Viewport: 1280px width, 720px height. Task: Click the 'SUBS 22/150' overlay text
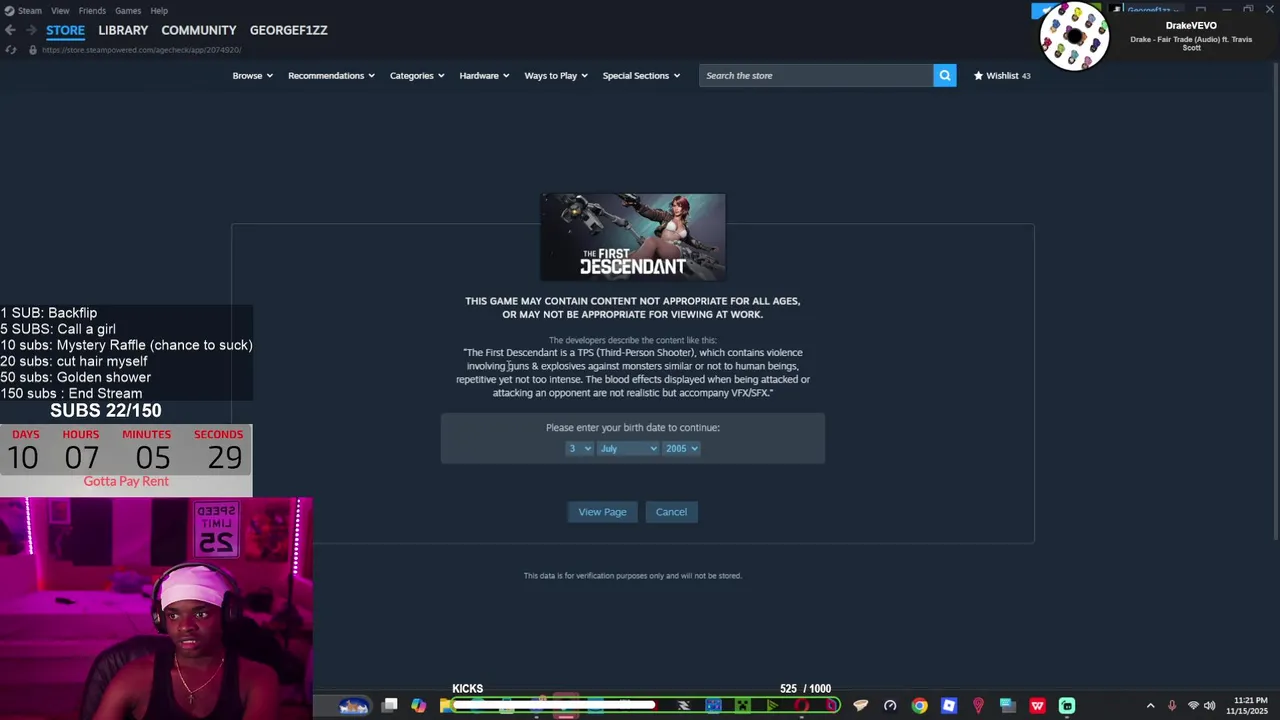[106, 410]
